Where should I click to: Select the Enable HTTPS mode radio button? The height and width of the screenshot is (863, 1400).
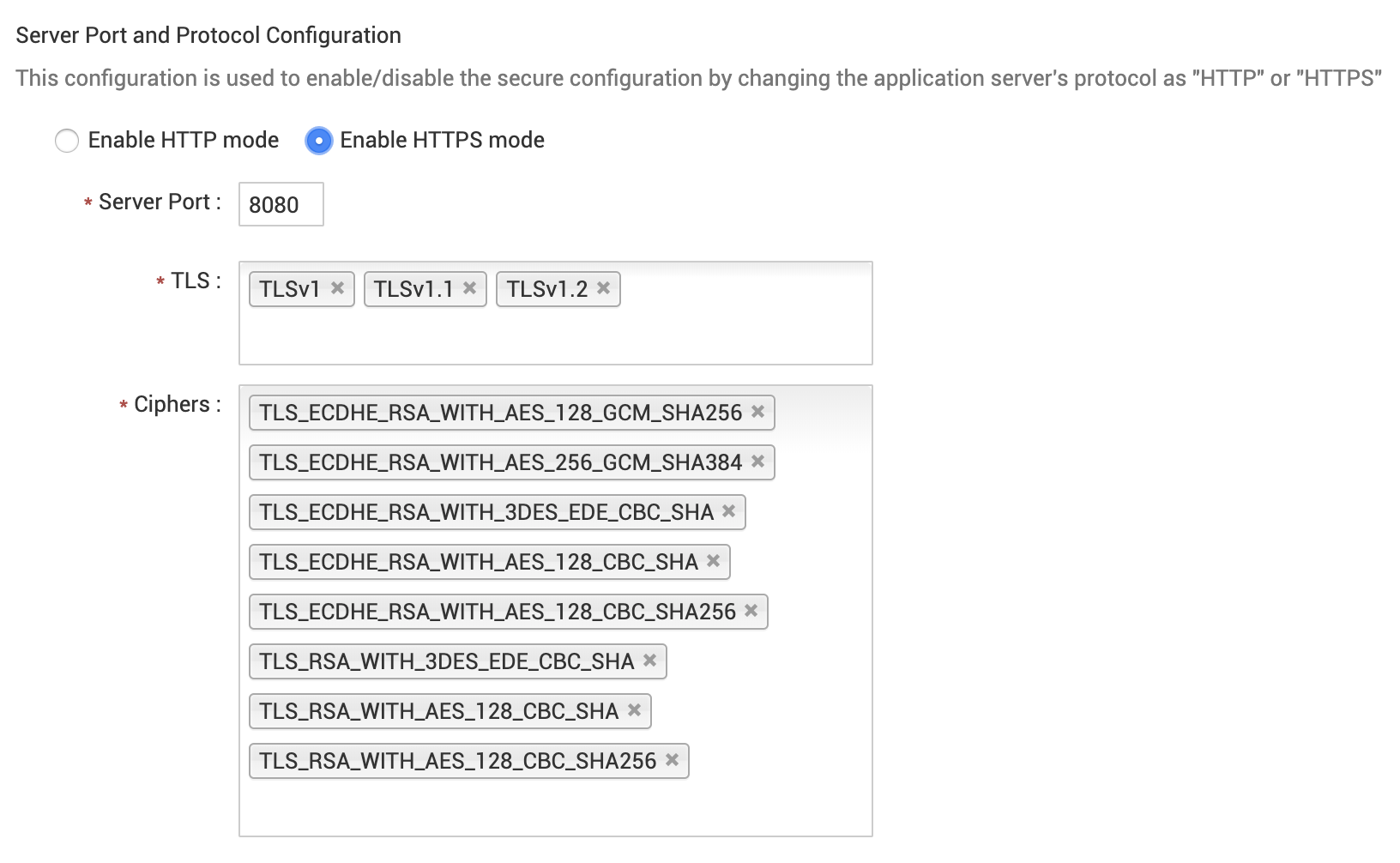pos(318,141)
